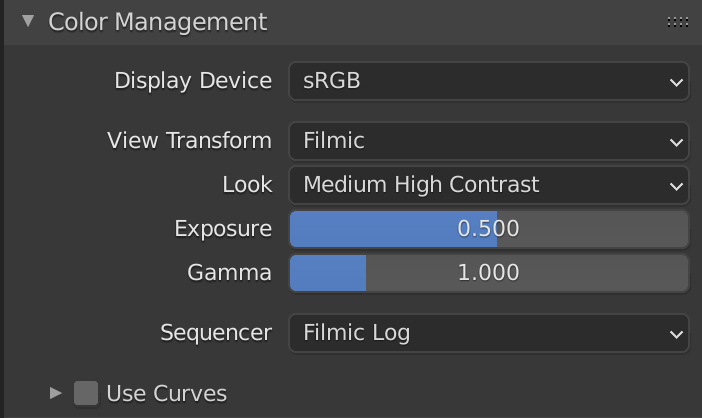Open the Sequencer Filmic Log dropdown
Screen dimensions: 702x418
(488, 333)
